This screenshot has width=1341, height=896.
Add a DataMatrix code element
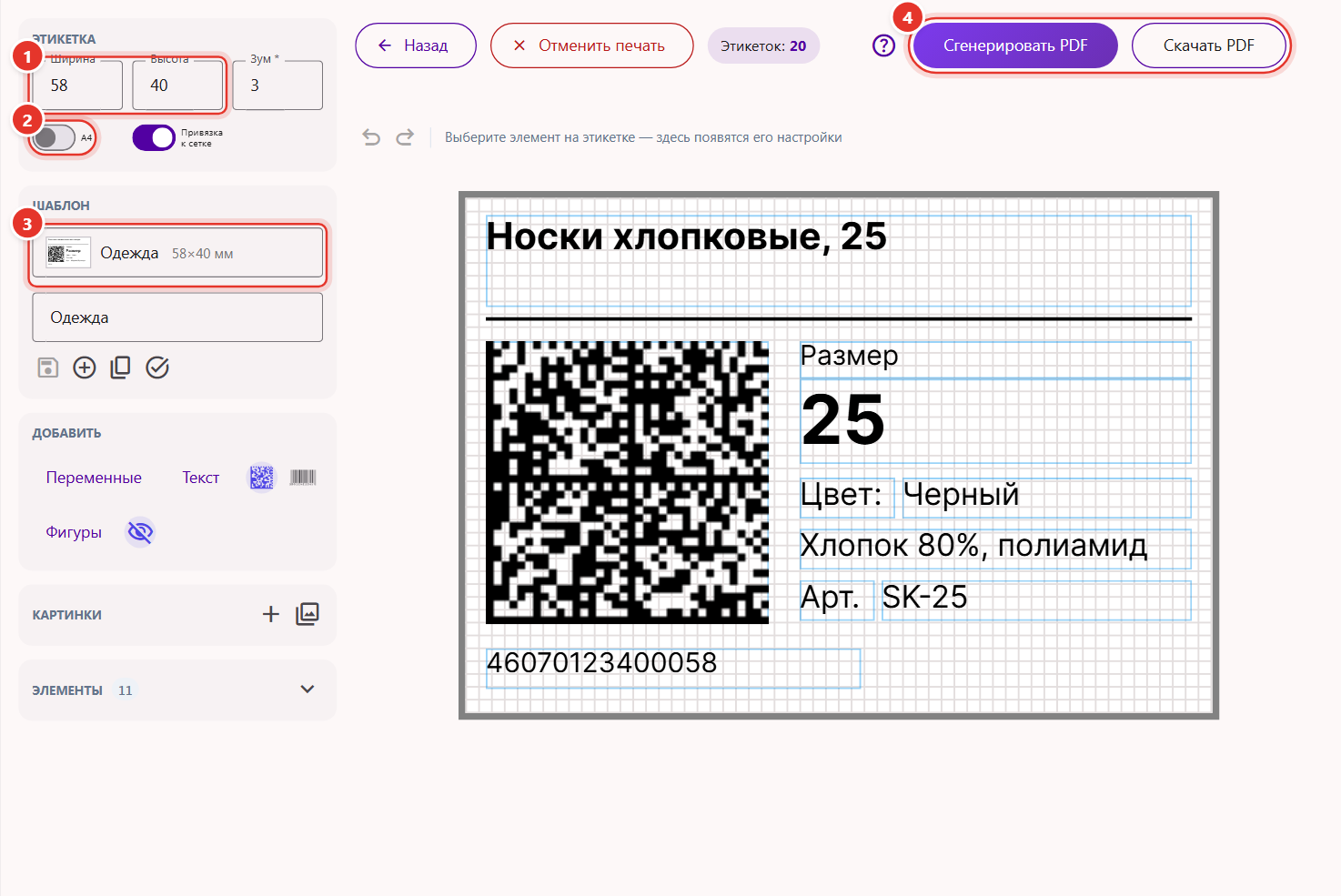click(261, 478)
